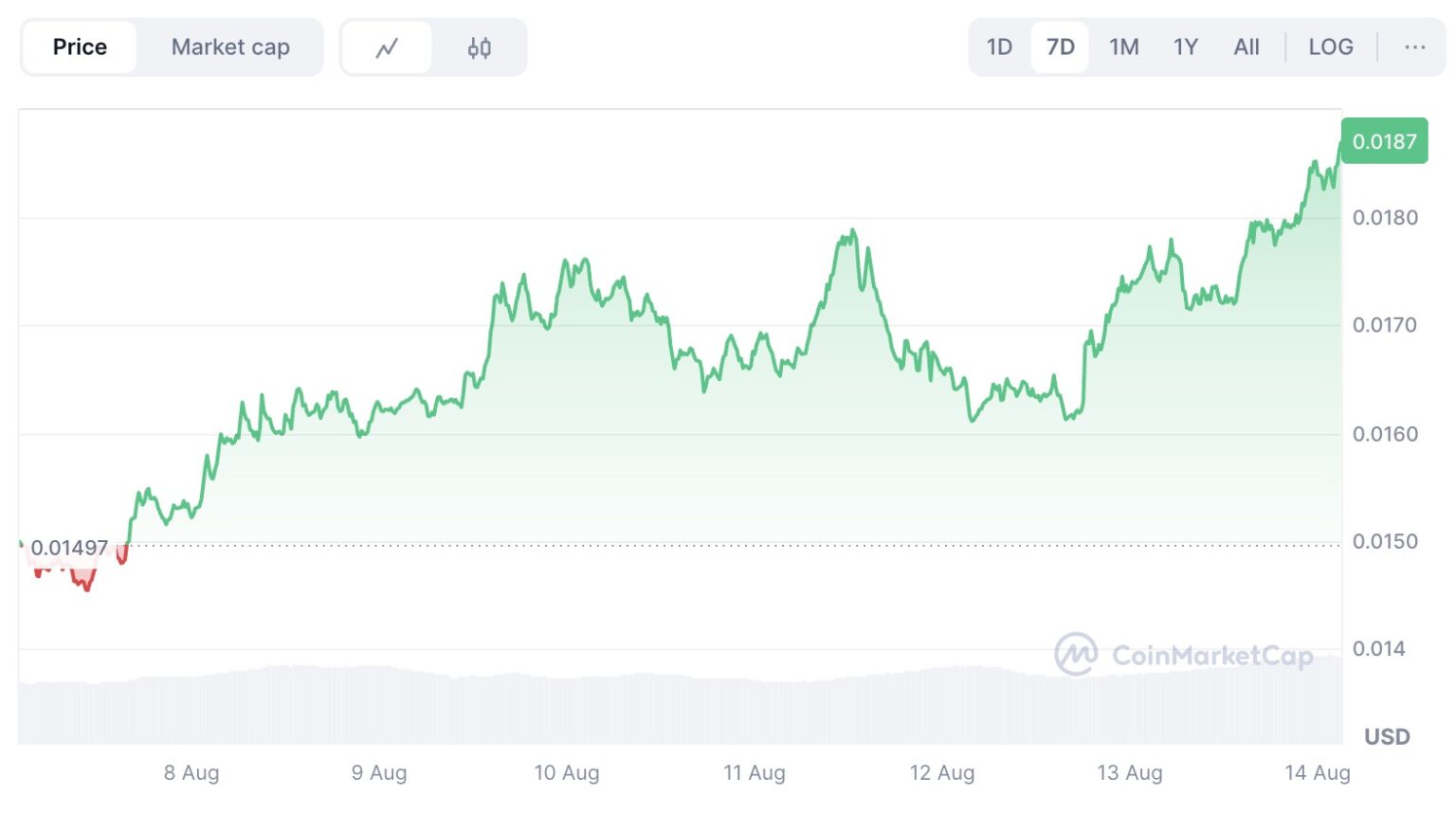Image resolution: width=1456 pixels, height=814 pixels.
Task: Expand the chart type selector group
Action: [433, 46]
